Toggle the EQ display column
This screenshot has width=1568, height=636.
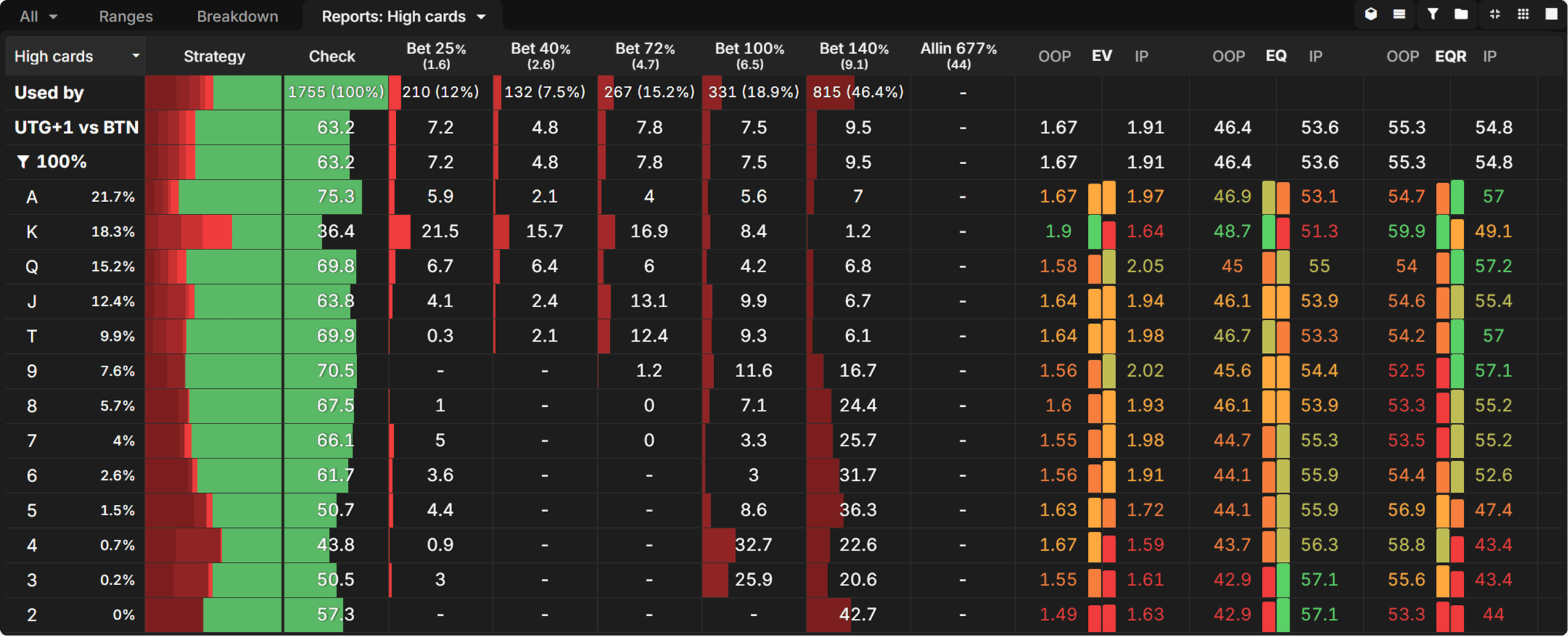tap(1276, 56)
